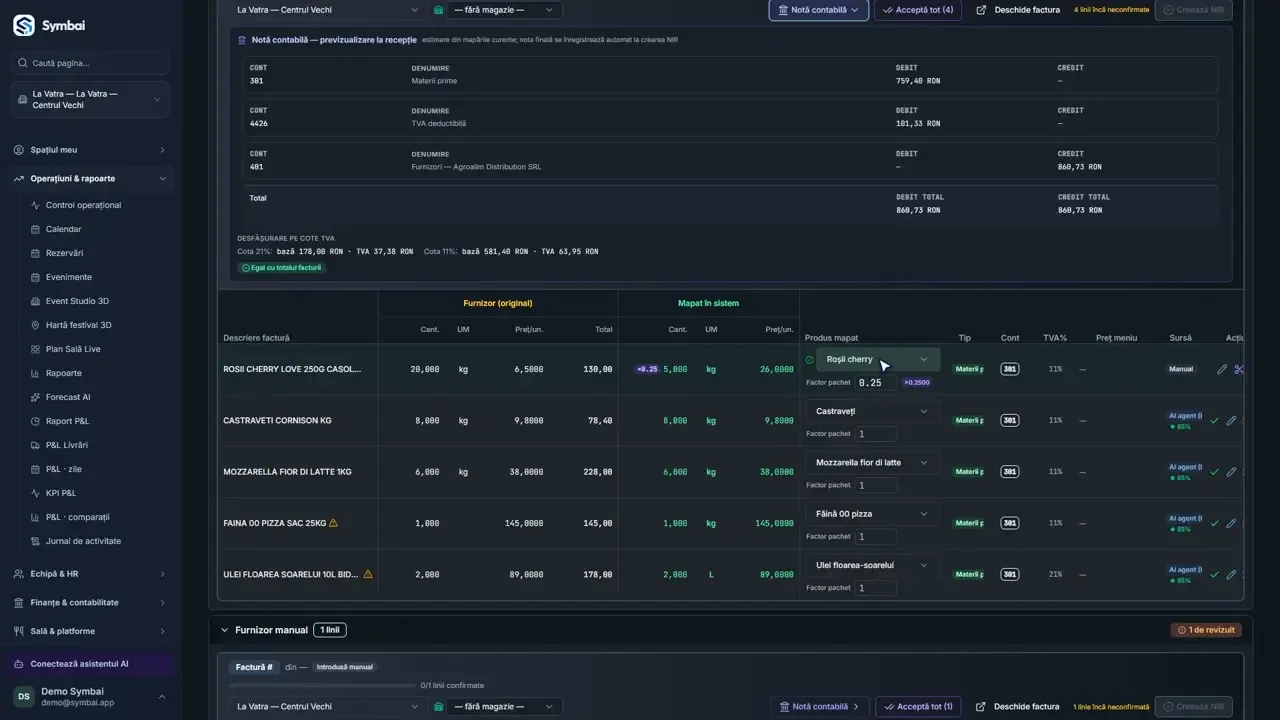
Task: Accept the Castraveti mapping with the checkmark
Action: tap(1214, 421)
